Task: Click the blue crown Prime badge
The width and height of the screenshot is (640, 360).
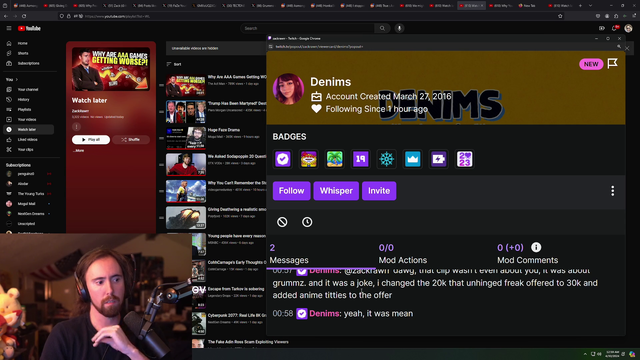Action: pos(413,159)
